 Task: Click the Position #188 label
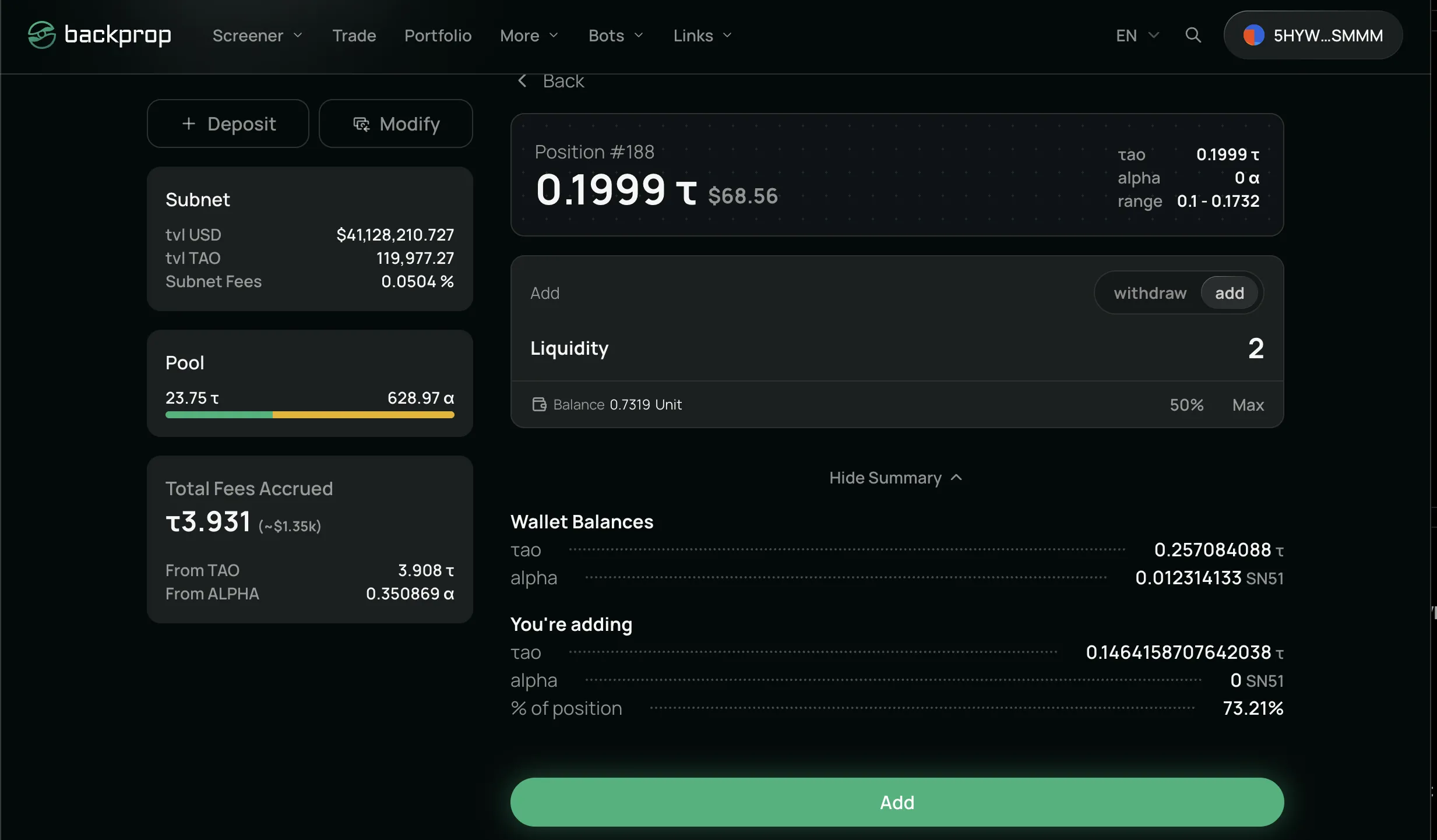click(x=594, y=152)
